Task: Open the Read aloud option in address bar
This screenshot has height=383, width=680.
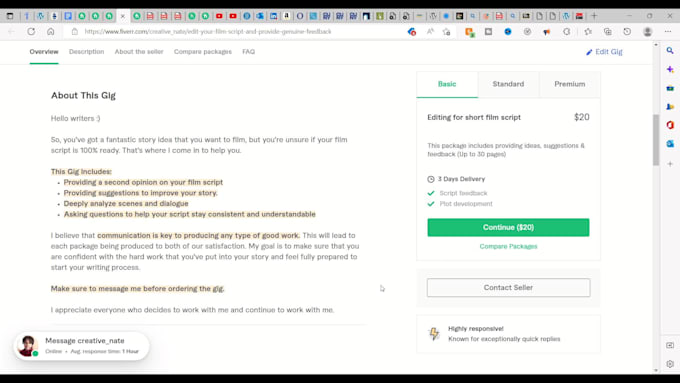Action: (430, 32)
